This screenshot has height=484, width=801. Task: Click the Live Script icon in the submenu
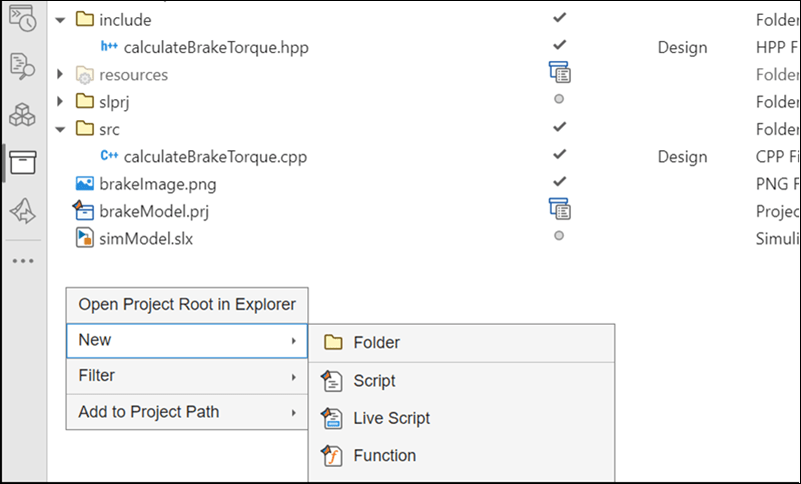332,418
